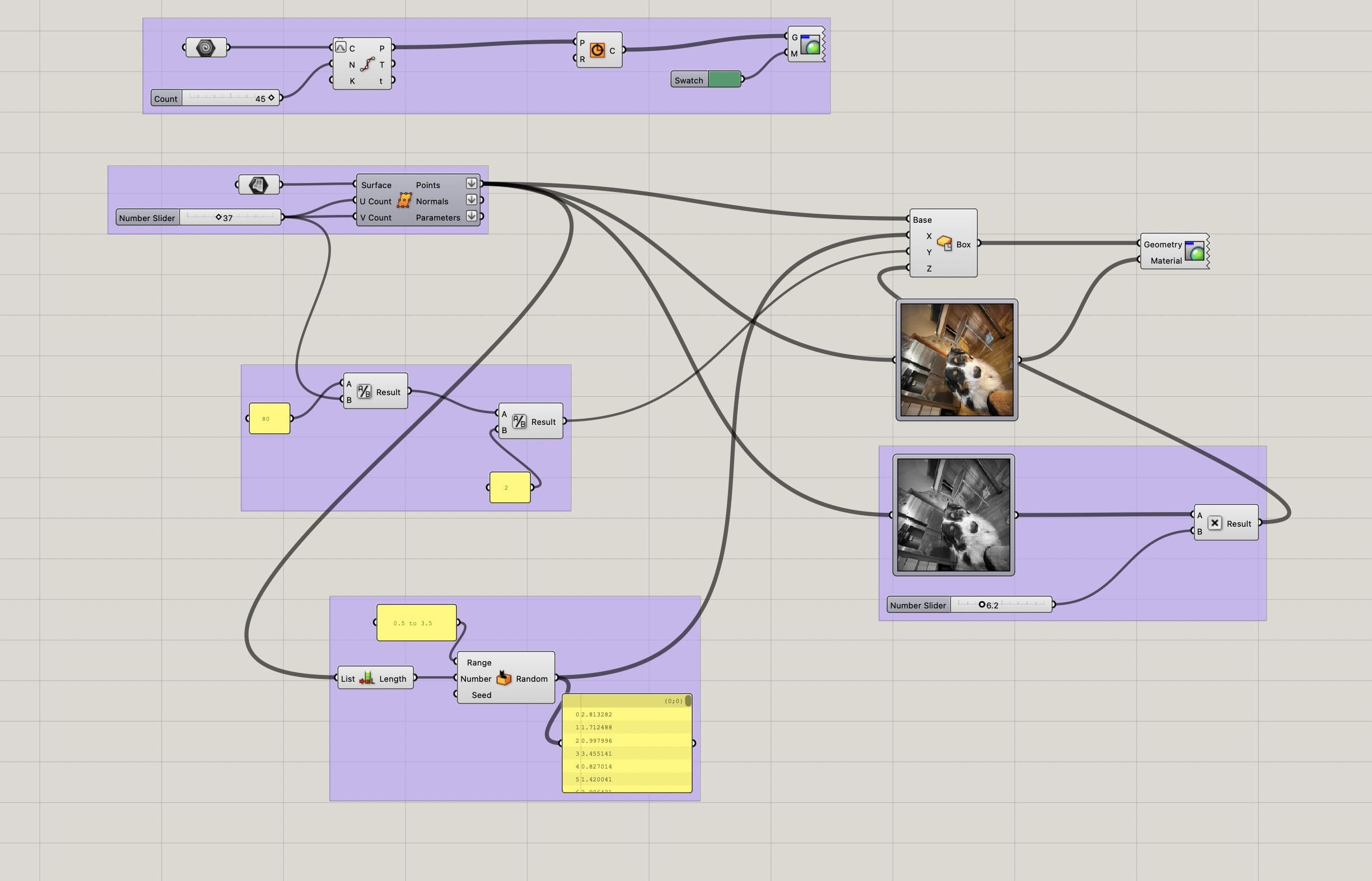Viewport: 1372px width, 881px height.
Task: Select the Box component icon
Action: [x=946, y=242]
